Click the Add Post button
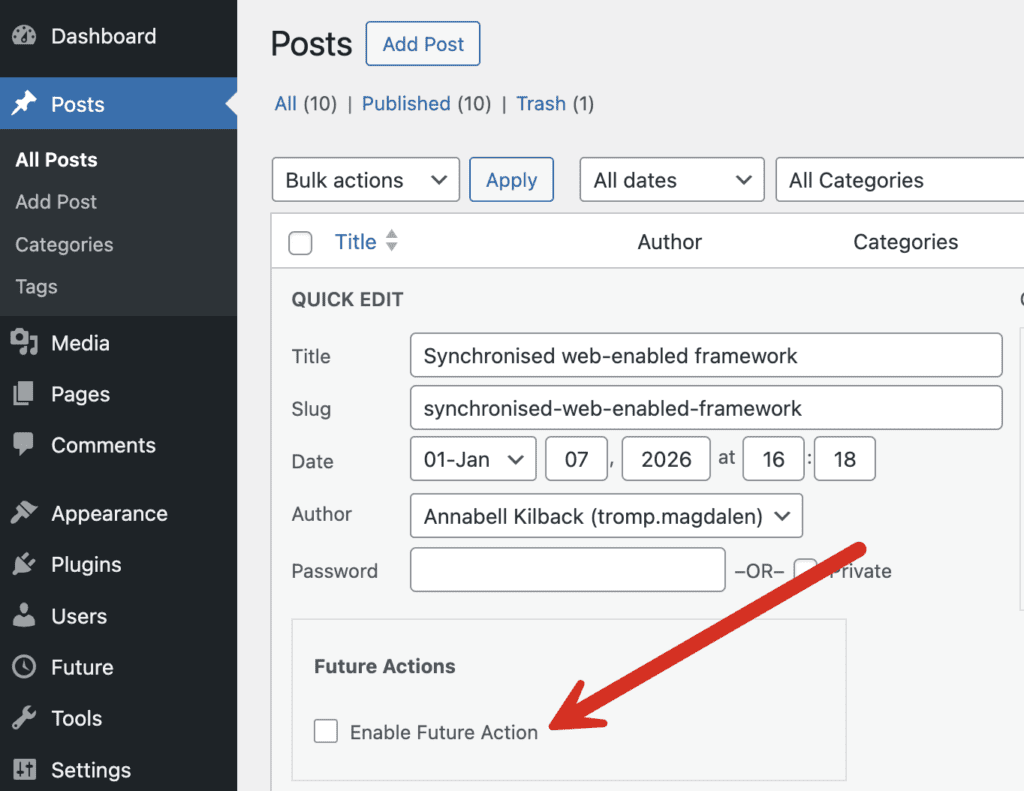 [423, 44]
